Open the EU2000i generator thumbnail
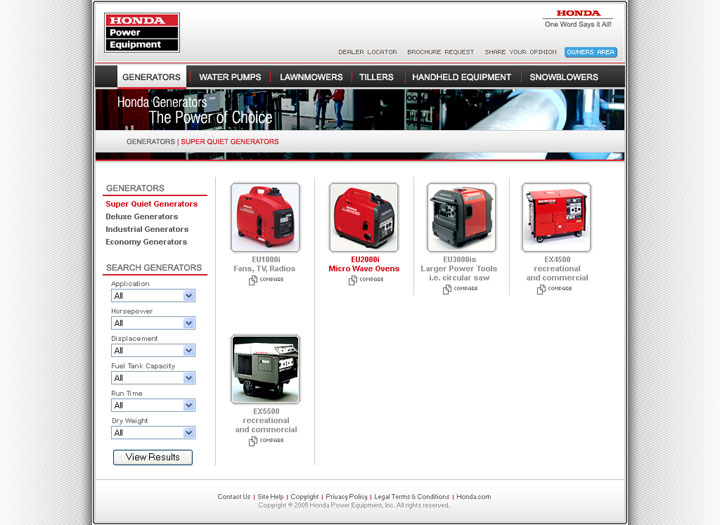Viewport: 720px width, 525px height. [x=364, y=216]
